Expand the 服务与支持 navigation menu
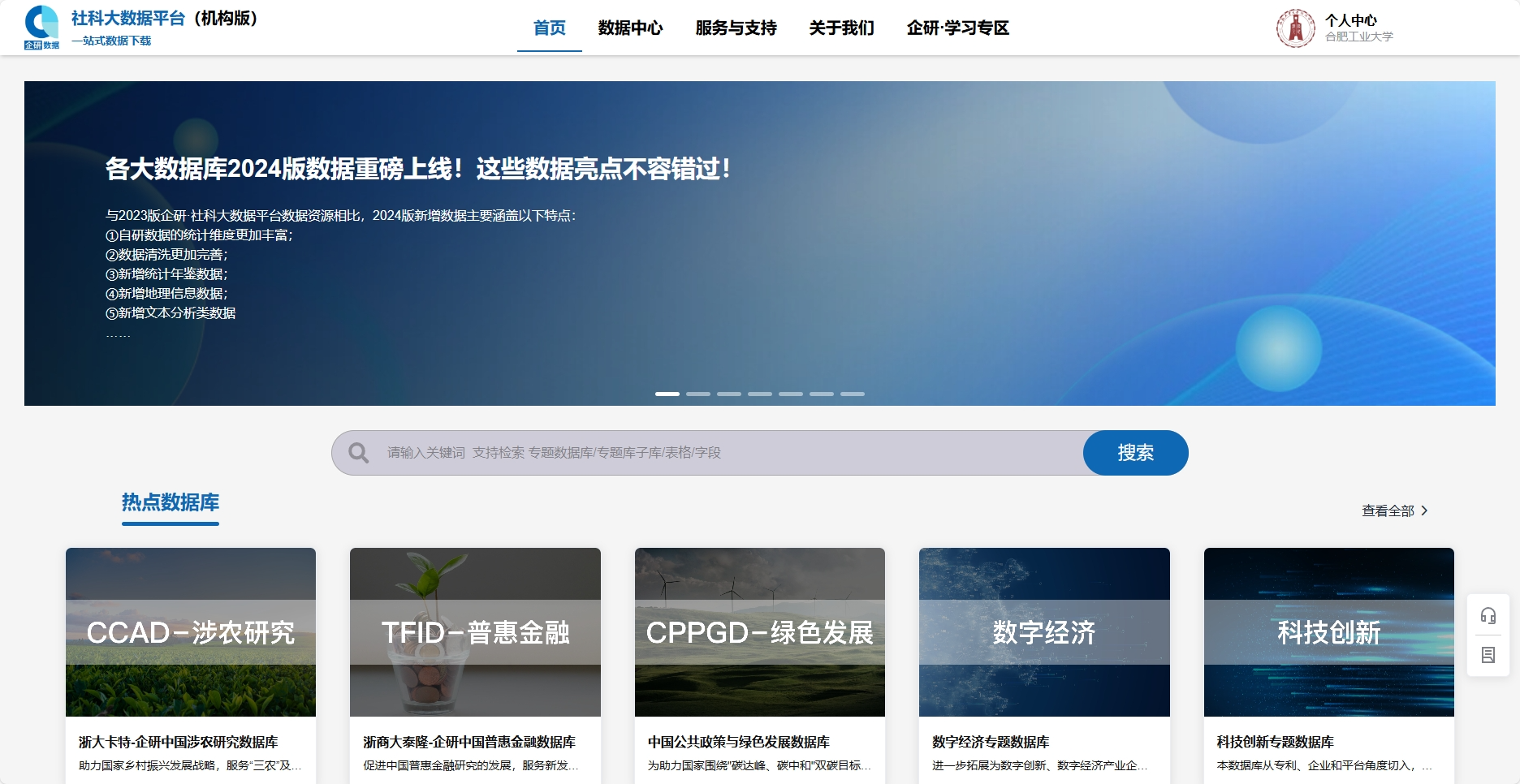Screen dimensions: 1520x784 (x=736, y=28)
